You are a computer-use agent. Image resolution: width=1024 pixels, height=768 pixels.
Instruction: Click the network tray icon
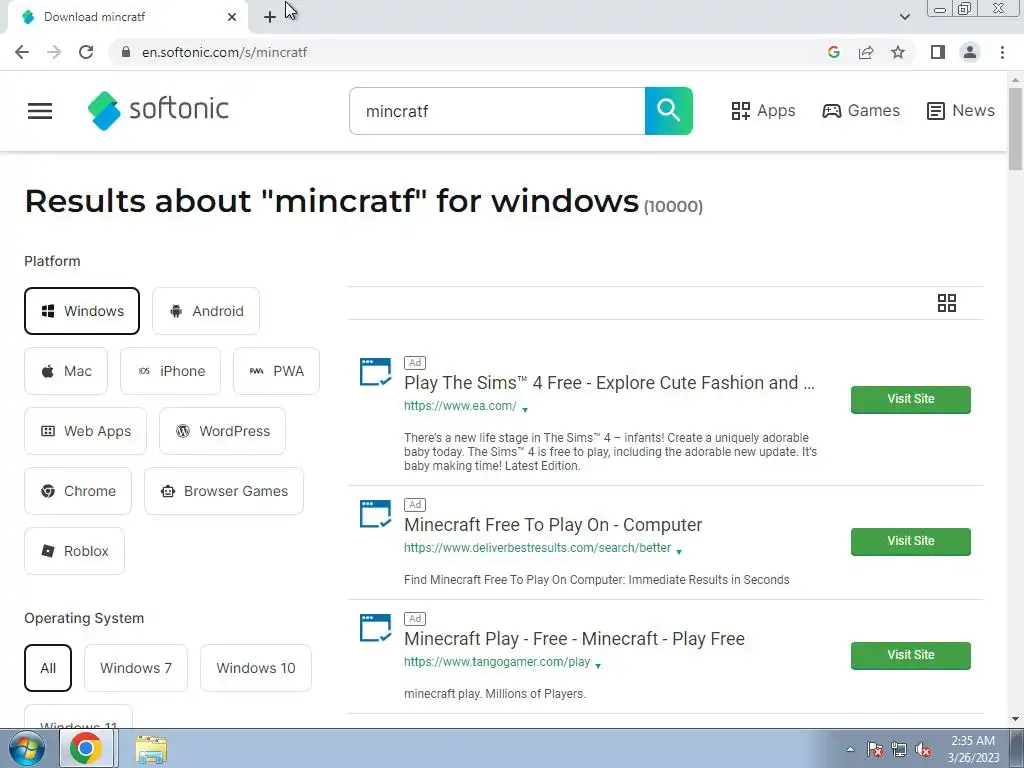899,750
